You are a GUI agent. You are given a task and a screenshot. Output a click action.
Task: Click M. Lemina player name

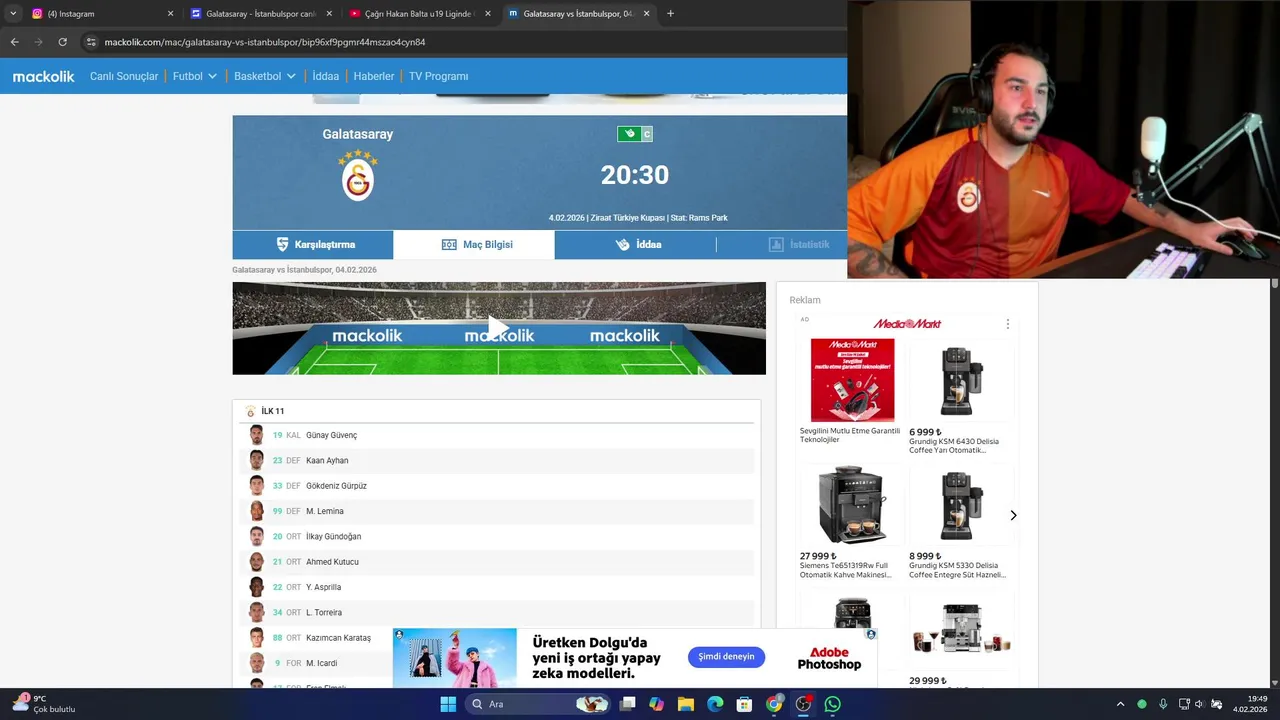coord(325,511)
